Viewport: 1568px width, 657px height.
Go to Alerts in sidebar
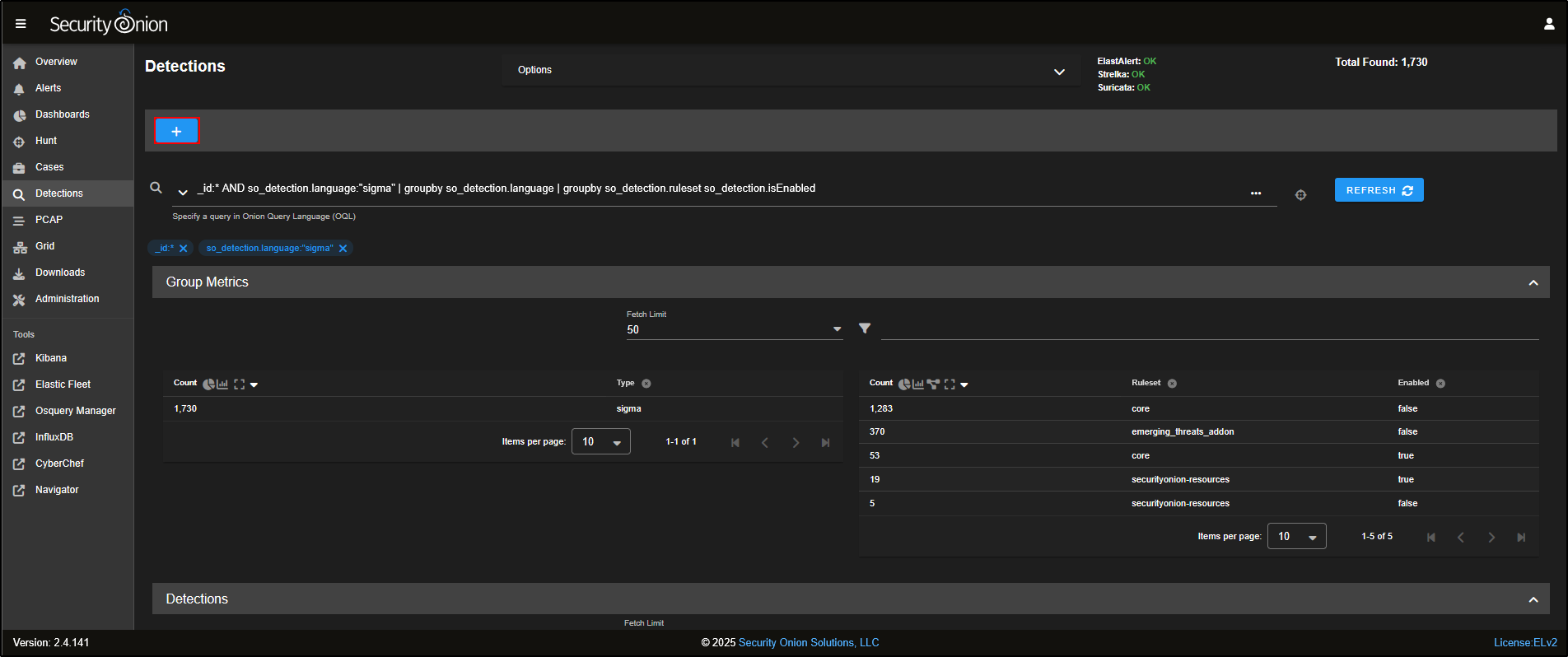(48, 88)
